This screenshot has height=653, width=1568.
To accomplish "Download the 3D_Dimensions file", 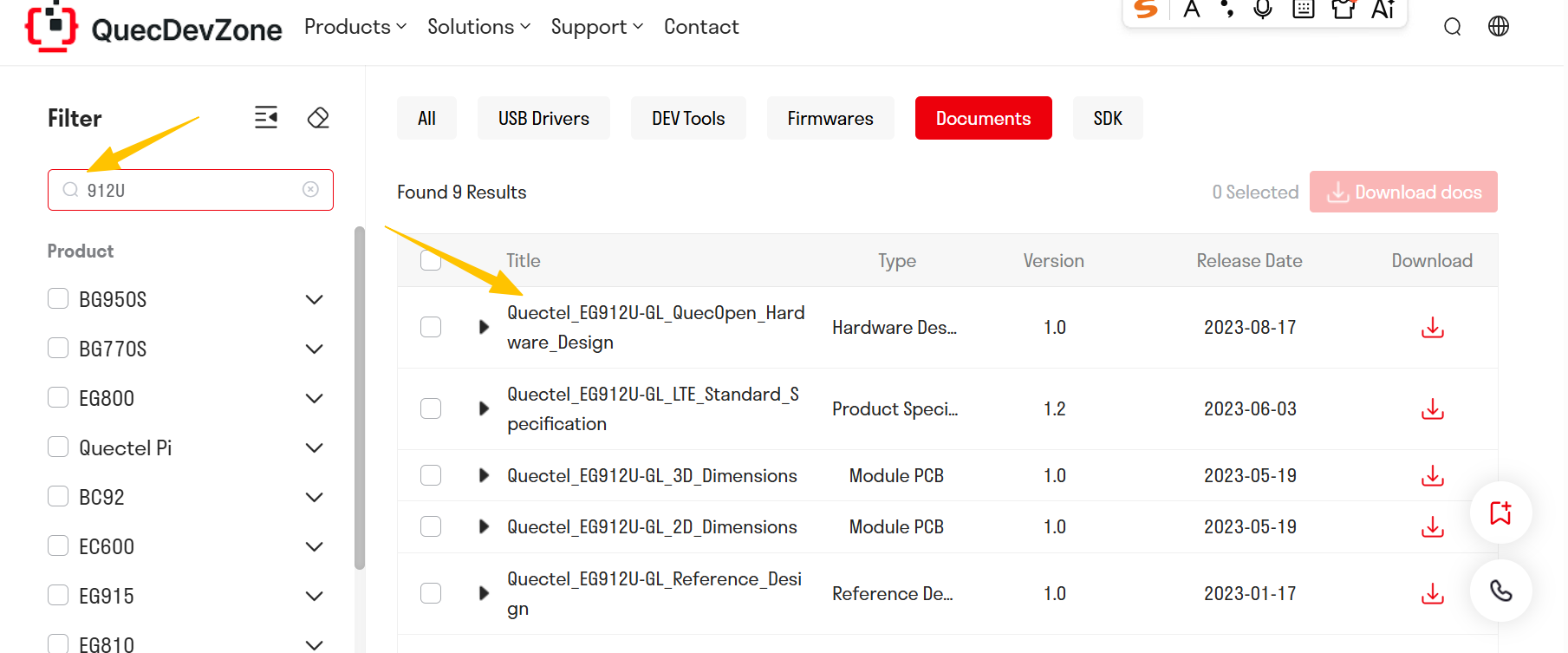I will tap(1433, 475).
